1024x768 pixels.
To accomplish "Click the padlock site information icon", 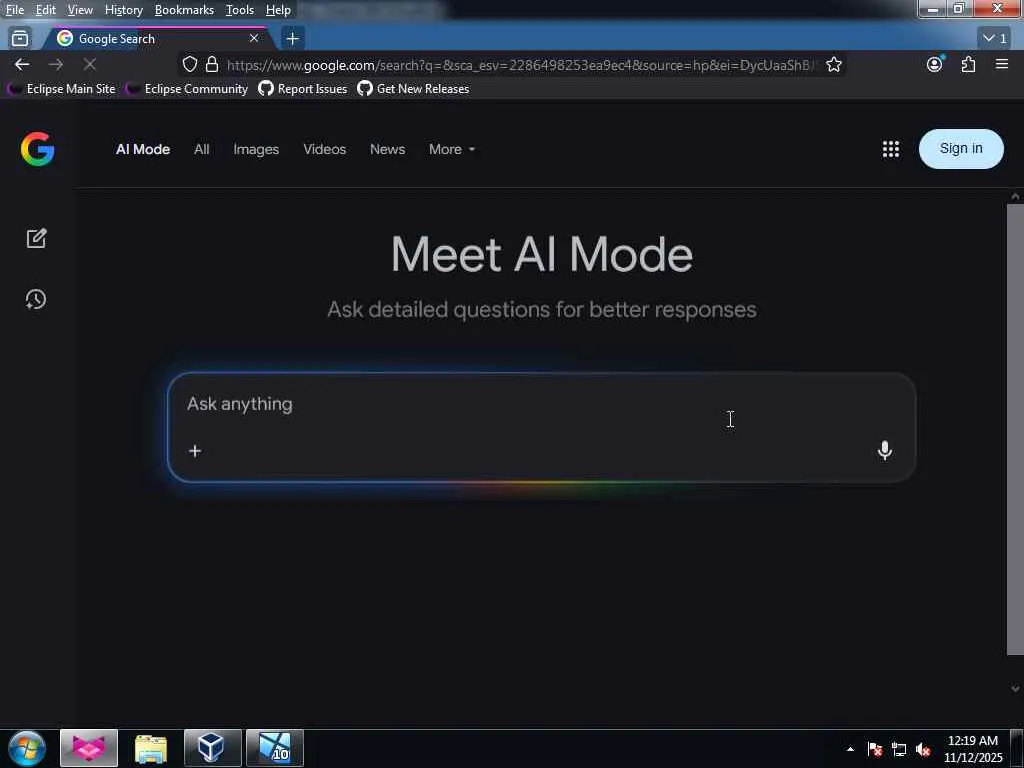I will (212, 65).
